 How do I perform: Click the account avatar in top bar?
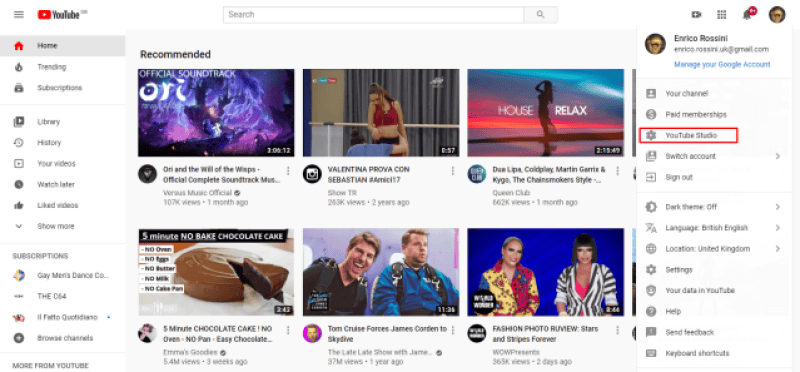[777, 15]
